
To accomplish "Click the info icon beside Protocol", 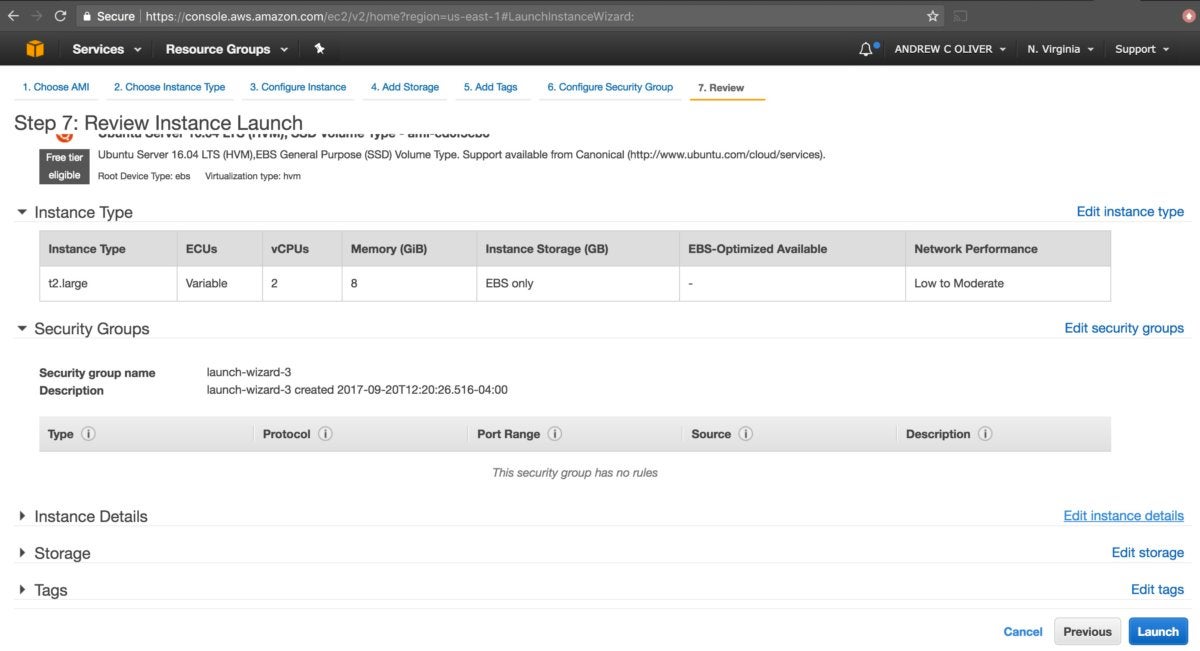I will tap(325, 434).
